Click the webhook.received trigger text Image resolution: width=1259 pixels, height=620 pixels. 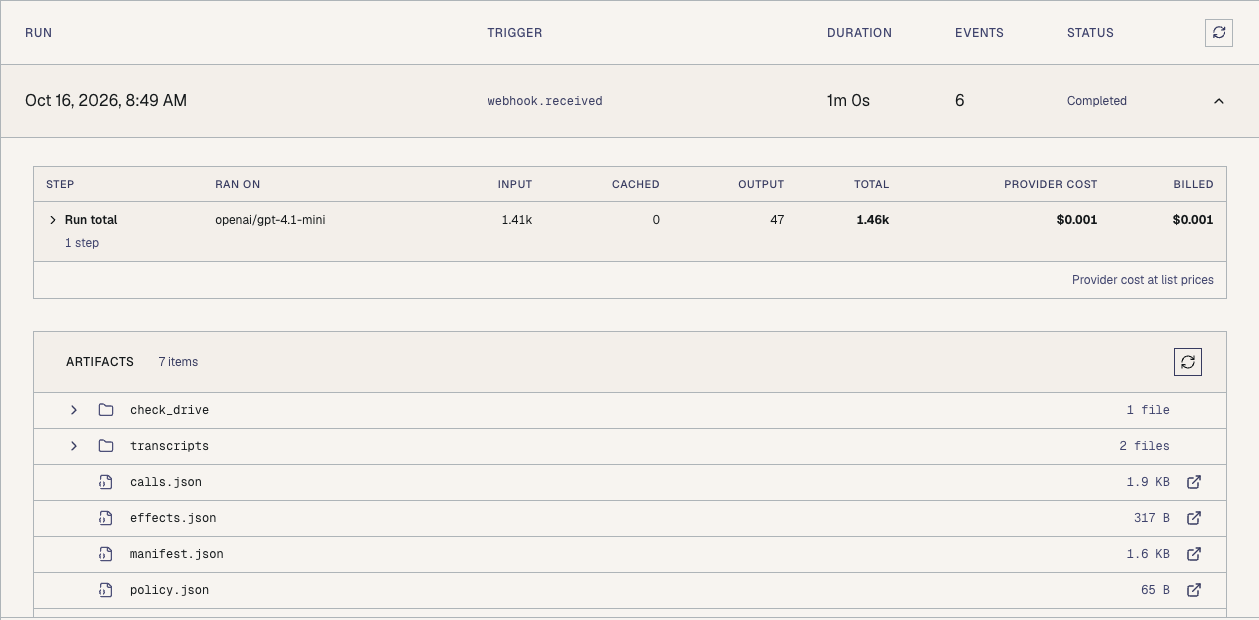545,101
